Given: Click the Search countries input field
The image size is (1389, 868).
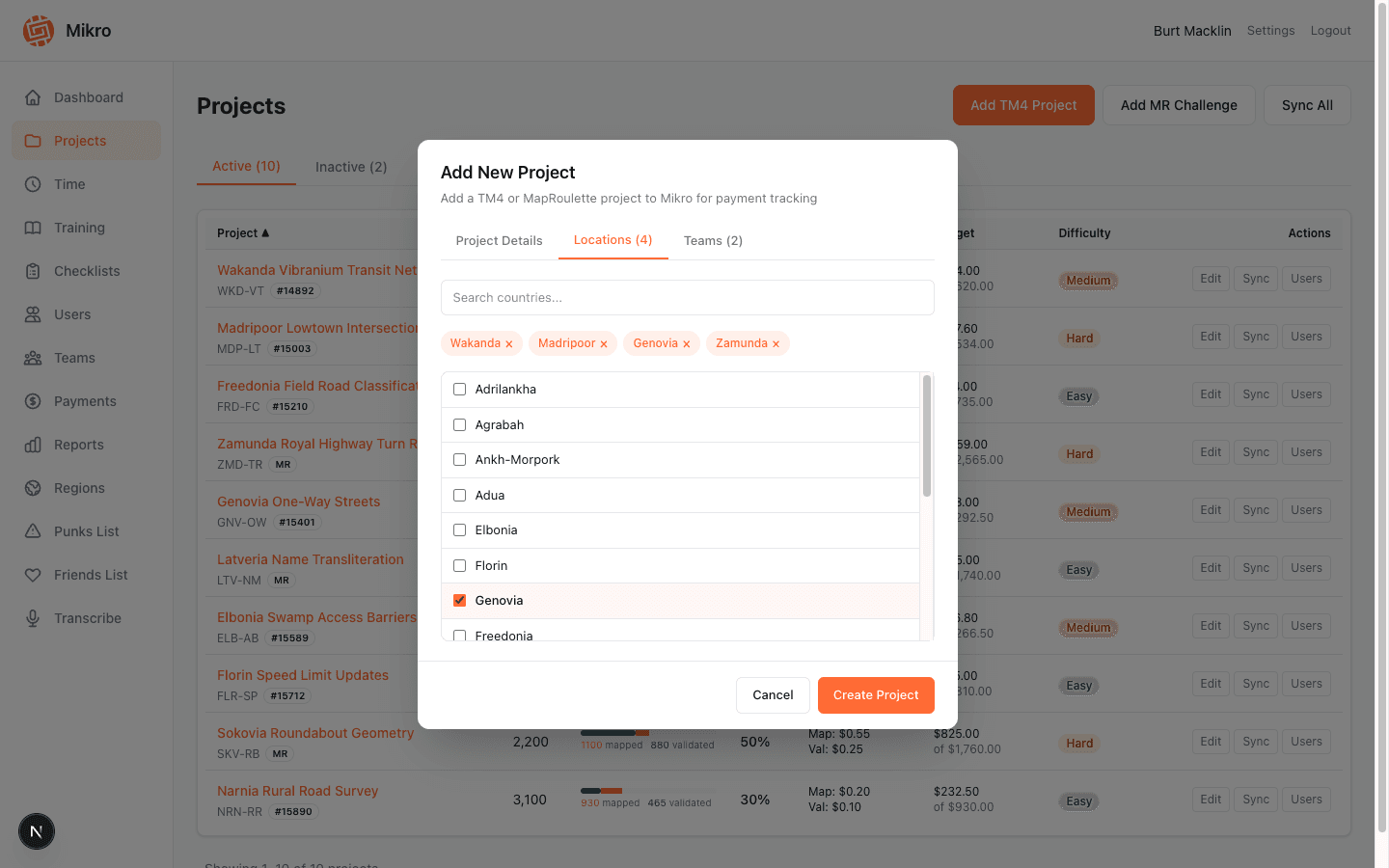Looking at the screenshot, I should (x=688, y=297).
